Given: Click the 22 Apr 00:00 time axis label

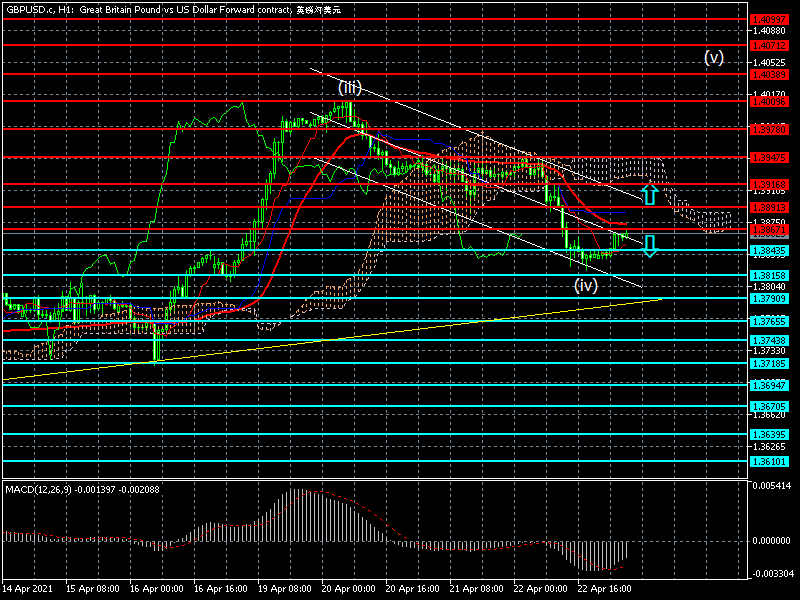Looking at the screenshot, I should (540, 588).
